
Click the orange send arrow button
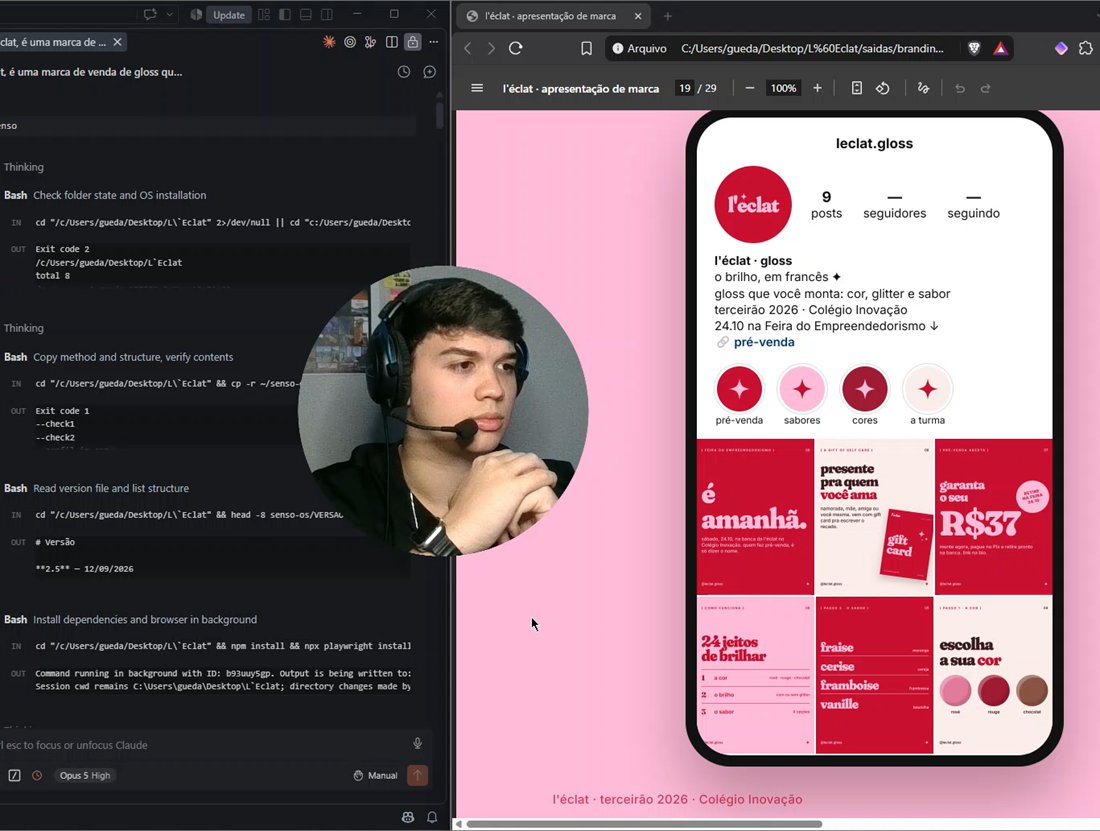[x=417, y=775]
